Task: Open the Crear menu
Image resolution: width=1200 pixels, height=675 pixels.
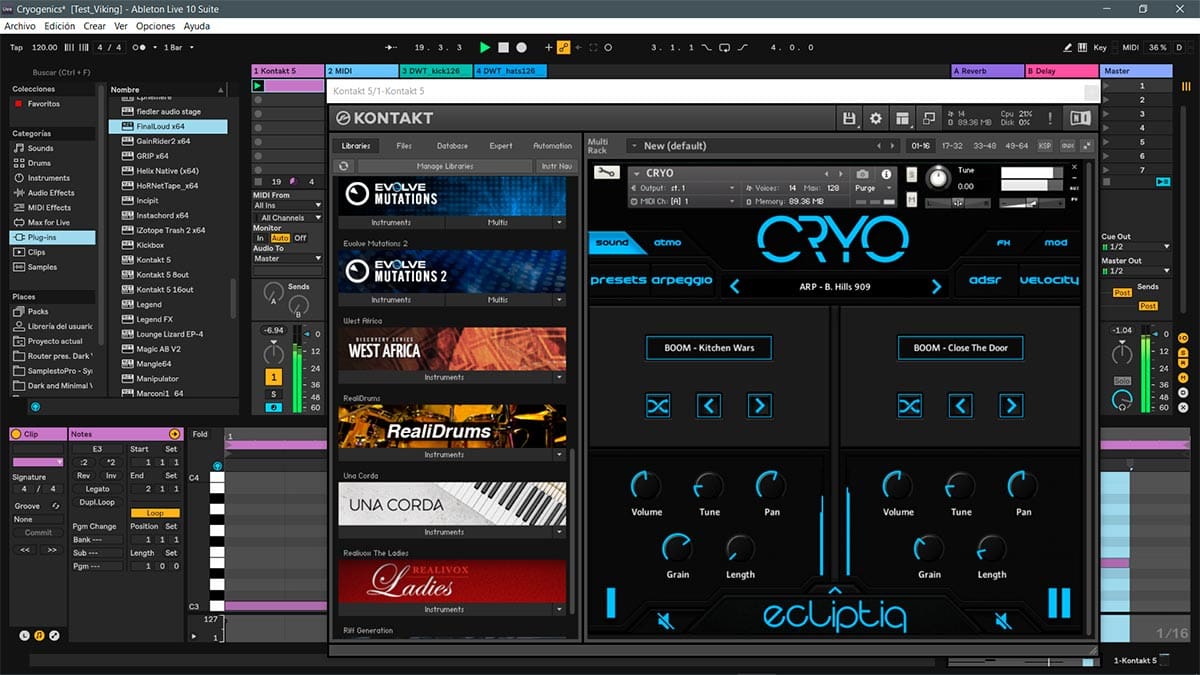Action: pos(95,26)
